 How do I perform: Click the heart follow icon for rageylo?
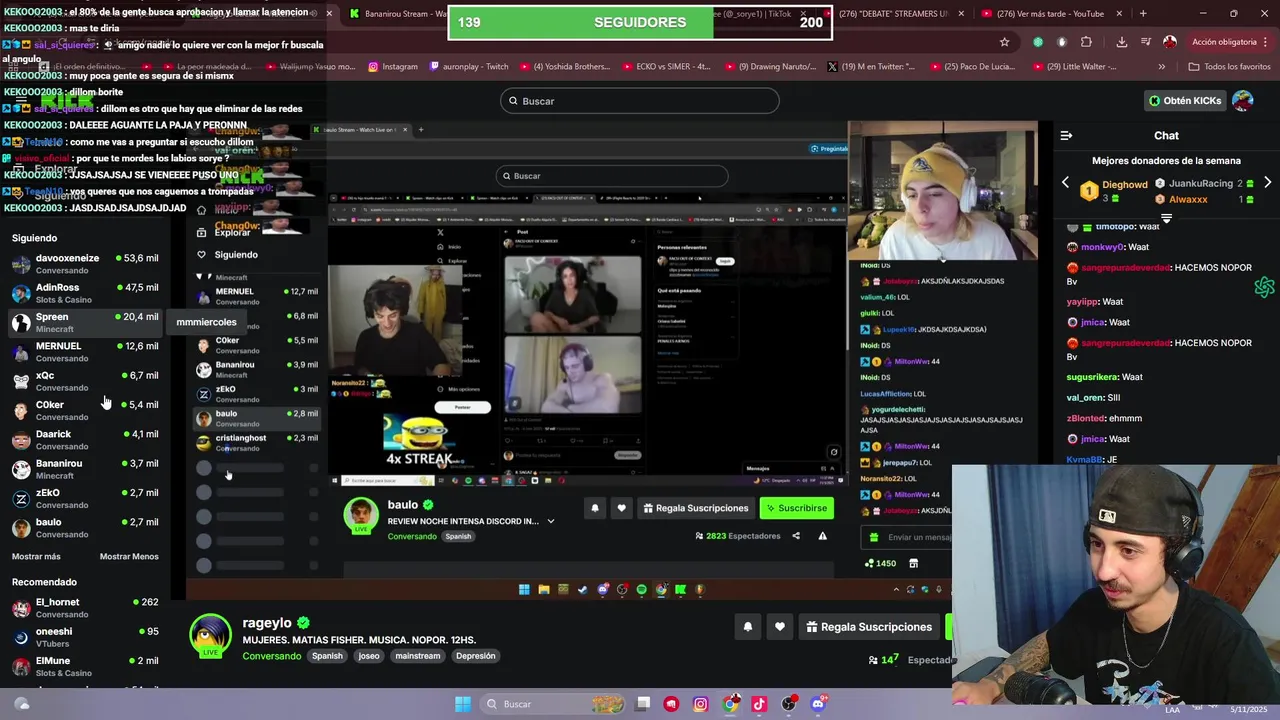click(x=780, y=627)
